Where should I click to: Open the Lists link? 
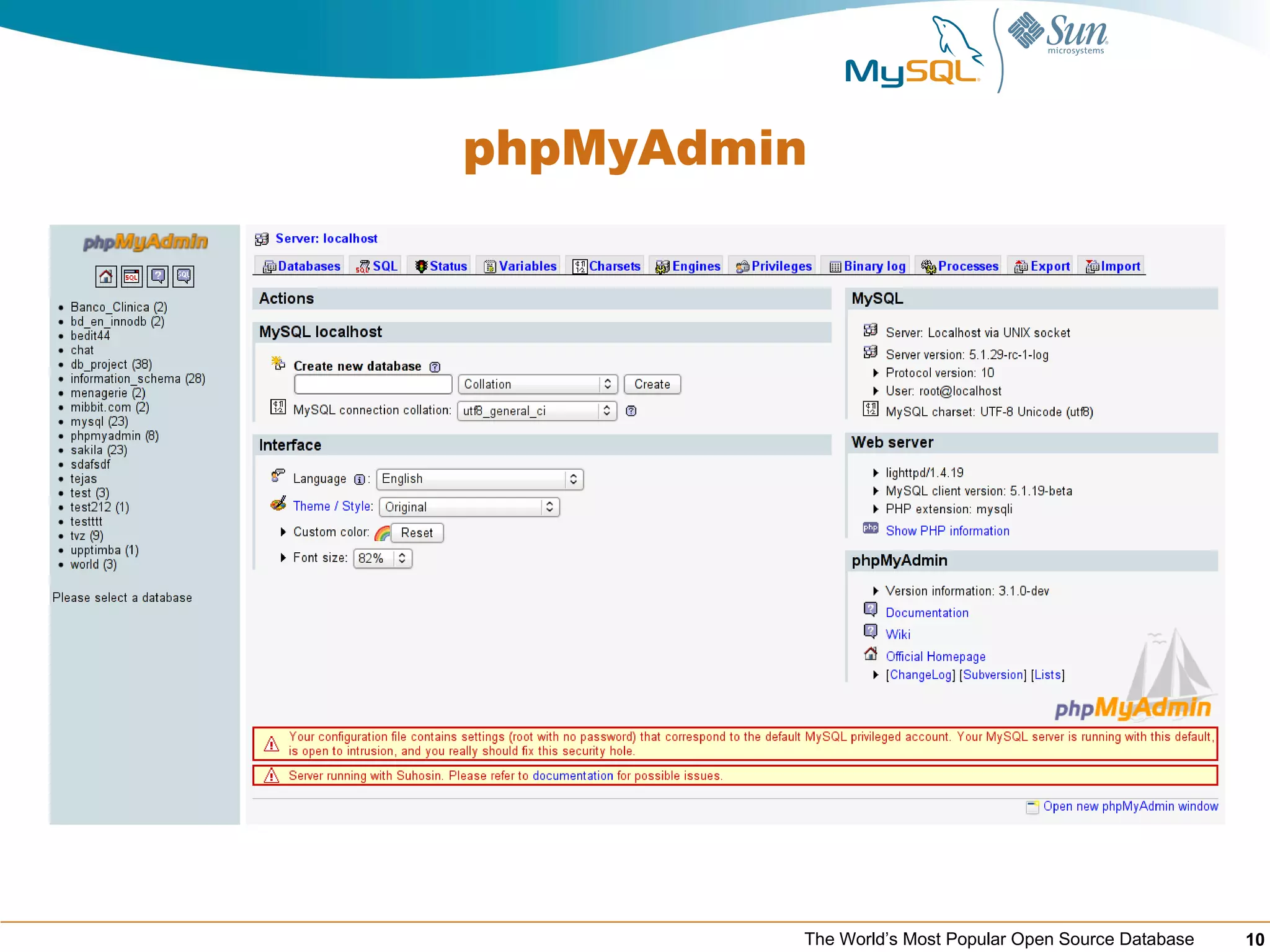point(1048,675)
